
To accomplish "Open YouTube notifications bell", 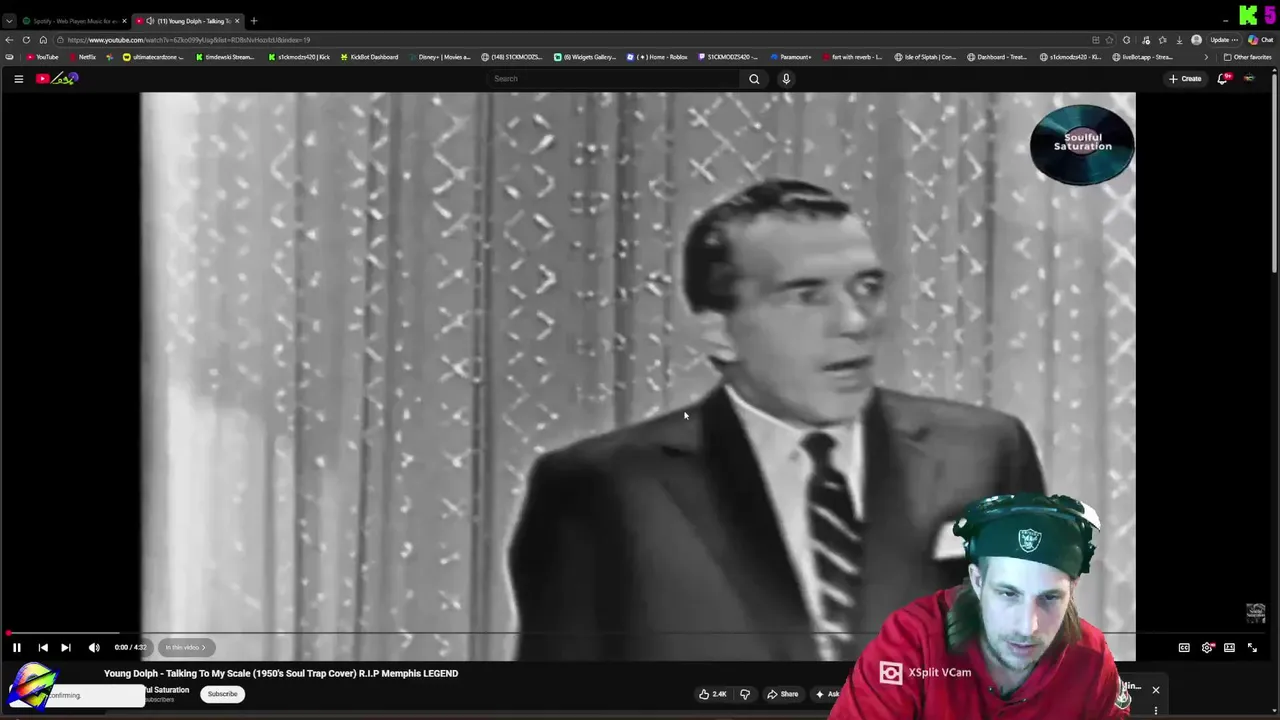I will click(1222, 79).
